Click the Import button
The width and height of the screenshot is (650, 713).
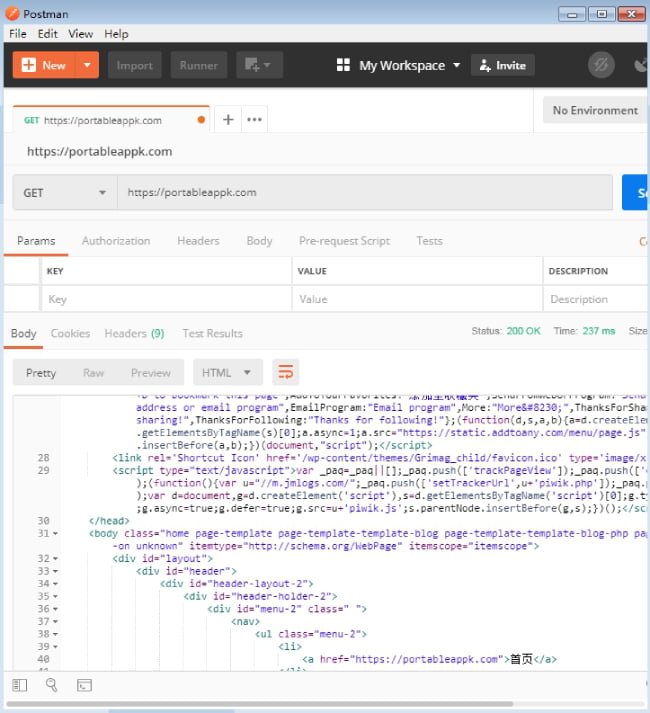pyautogui.click(x=134, y=65)
